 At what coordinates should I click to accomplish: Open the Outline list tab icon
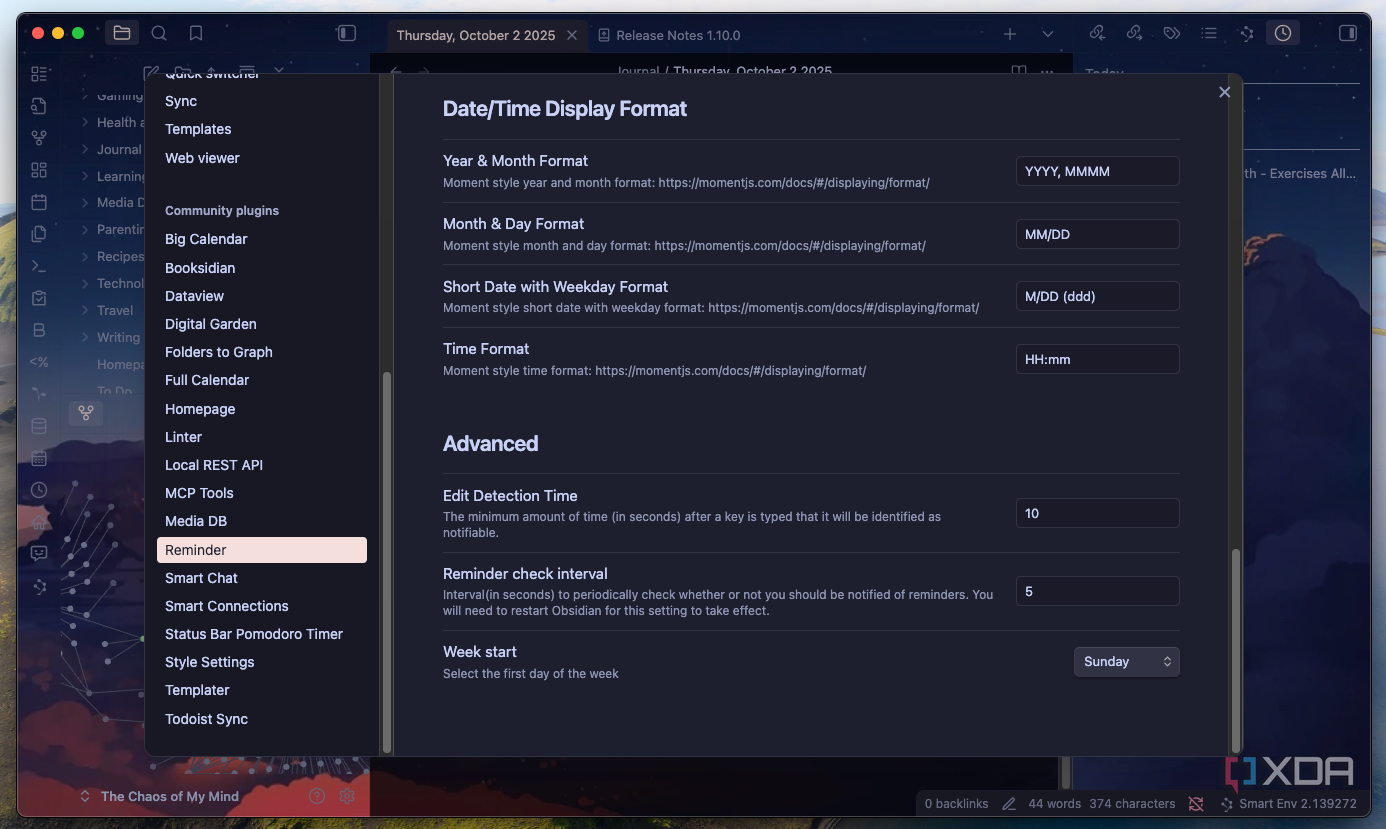click(x=1209, y=33)
